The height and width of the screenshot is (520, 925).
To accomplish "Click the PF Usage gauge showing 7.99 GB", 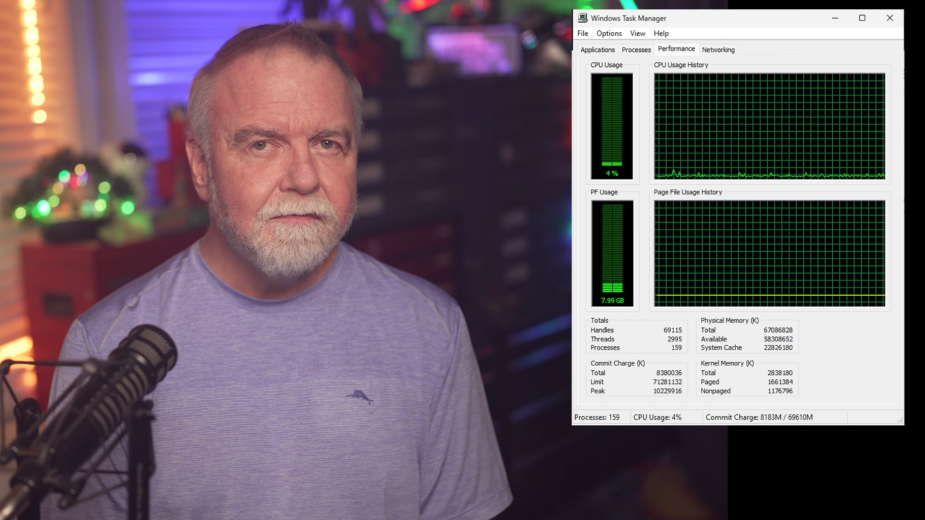I will pyautogui.click(x=611, y=253).
